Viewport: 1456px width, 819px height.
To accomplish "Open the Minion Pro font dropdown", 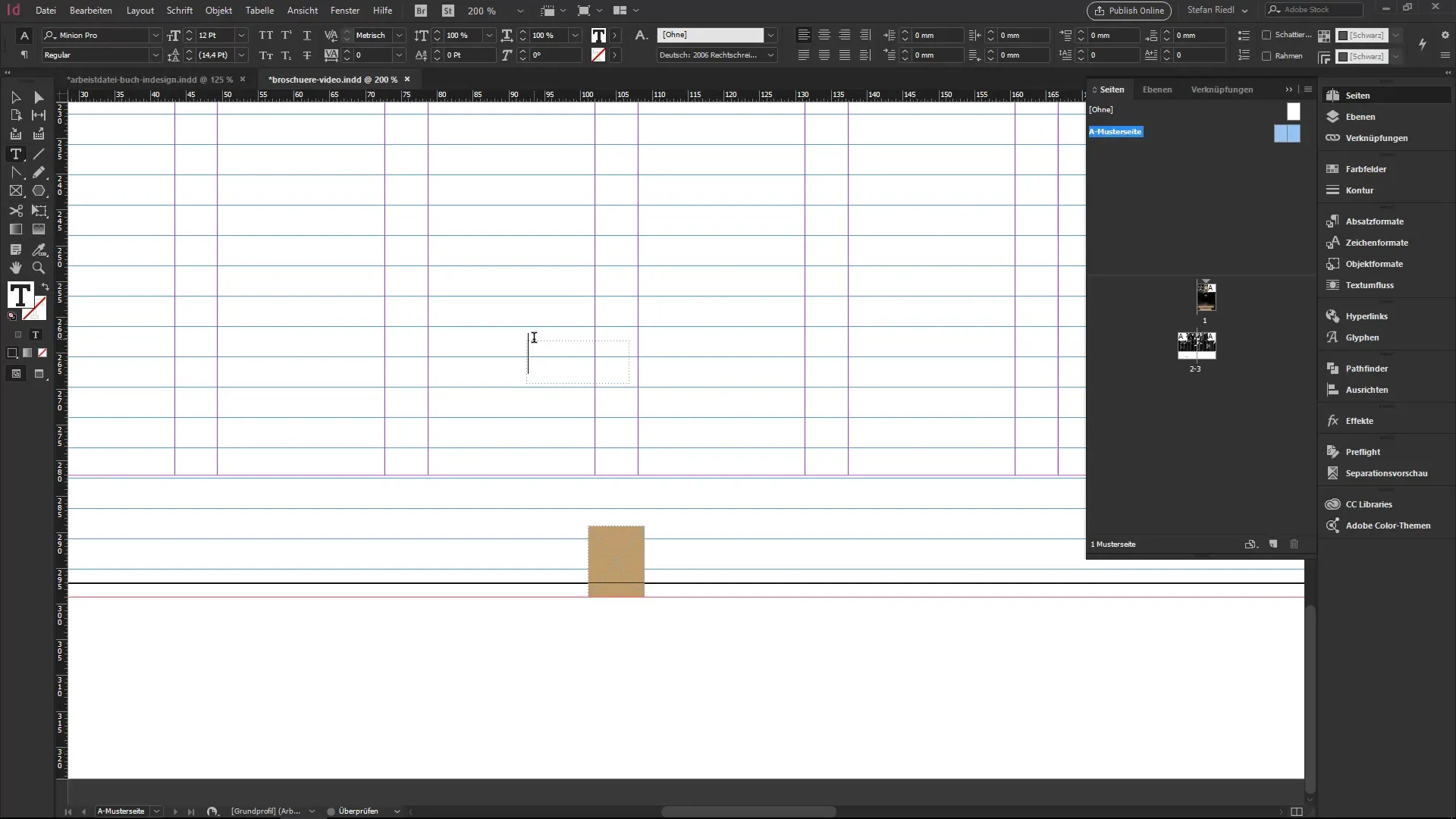I will click(155, 36).
